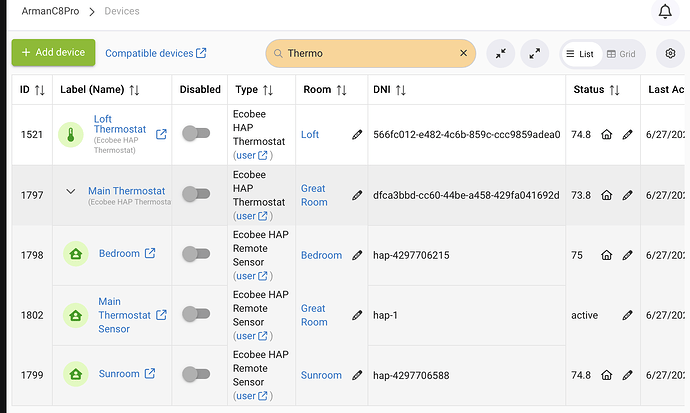This screenshot has height=413, width=690.
Task: Focus the Thermo search field
Action: point(371,53)
